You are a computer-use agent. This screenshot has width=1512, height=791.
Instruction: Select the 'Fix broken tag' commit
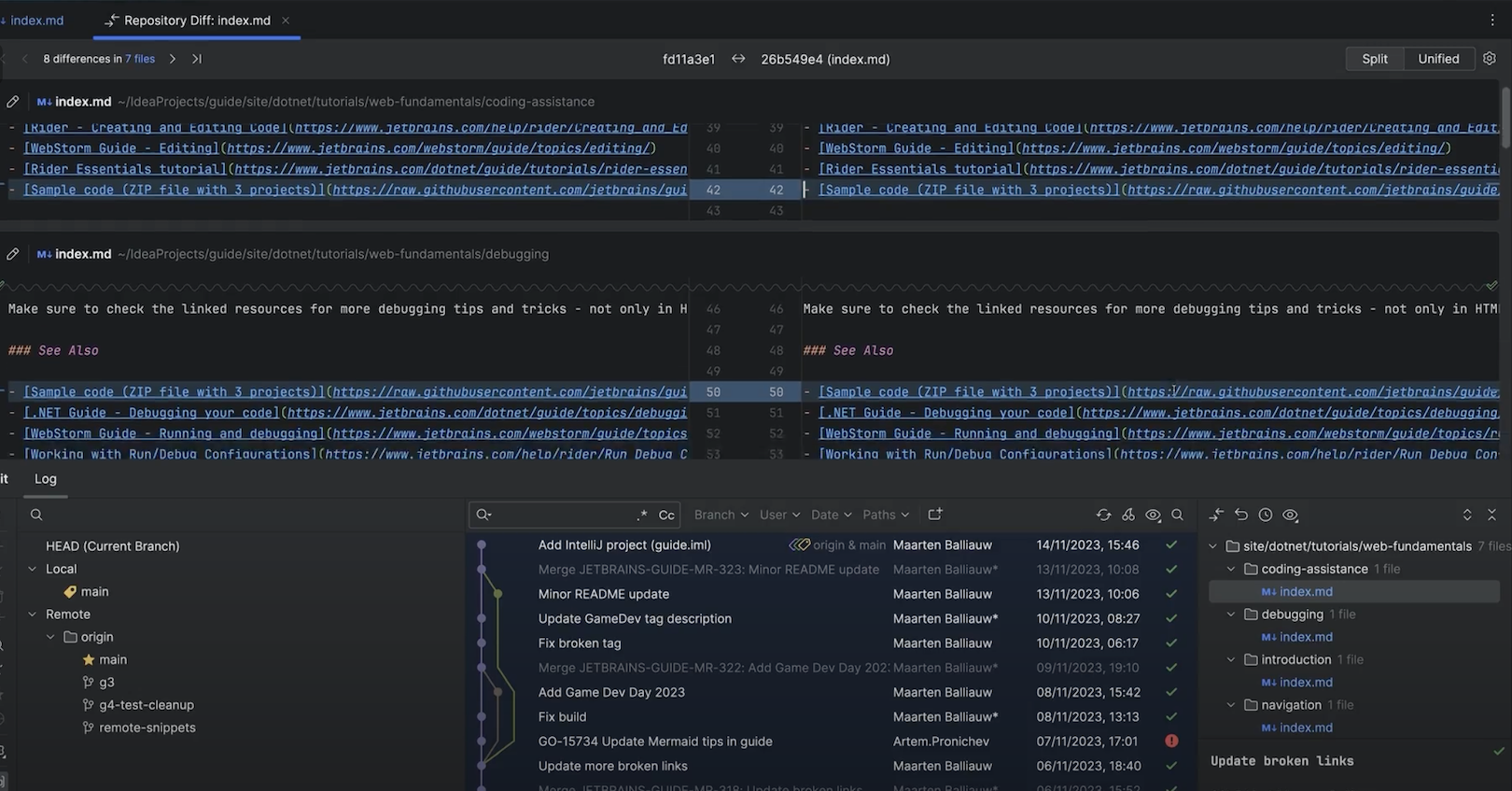tap(580, 643)
